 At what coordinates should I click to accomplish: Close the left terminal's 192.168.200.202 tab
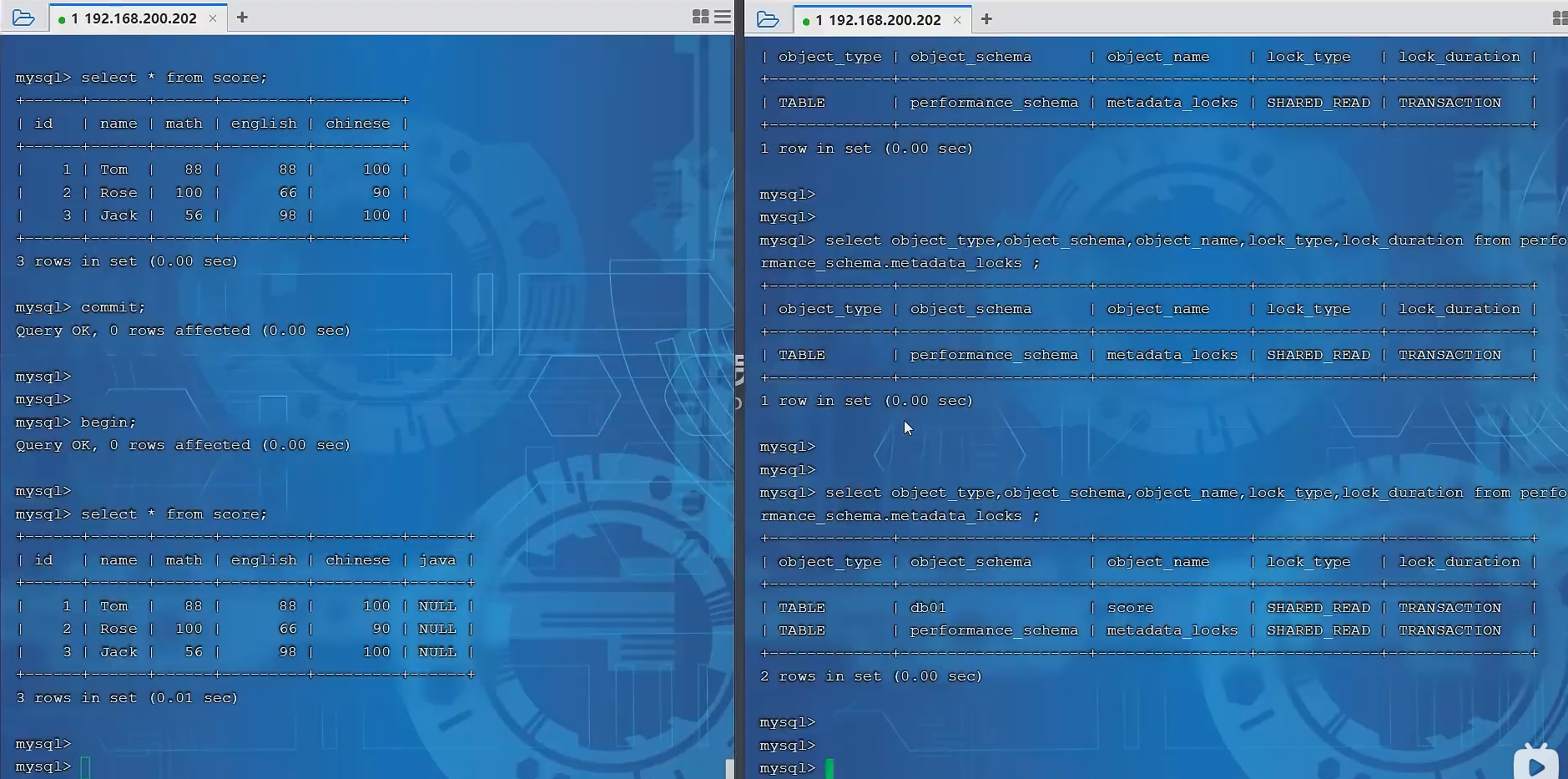[x=213, y=18]
